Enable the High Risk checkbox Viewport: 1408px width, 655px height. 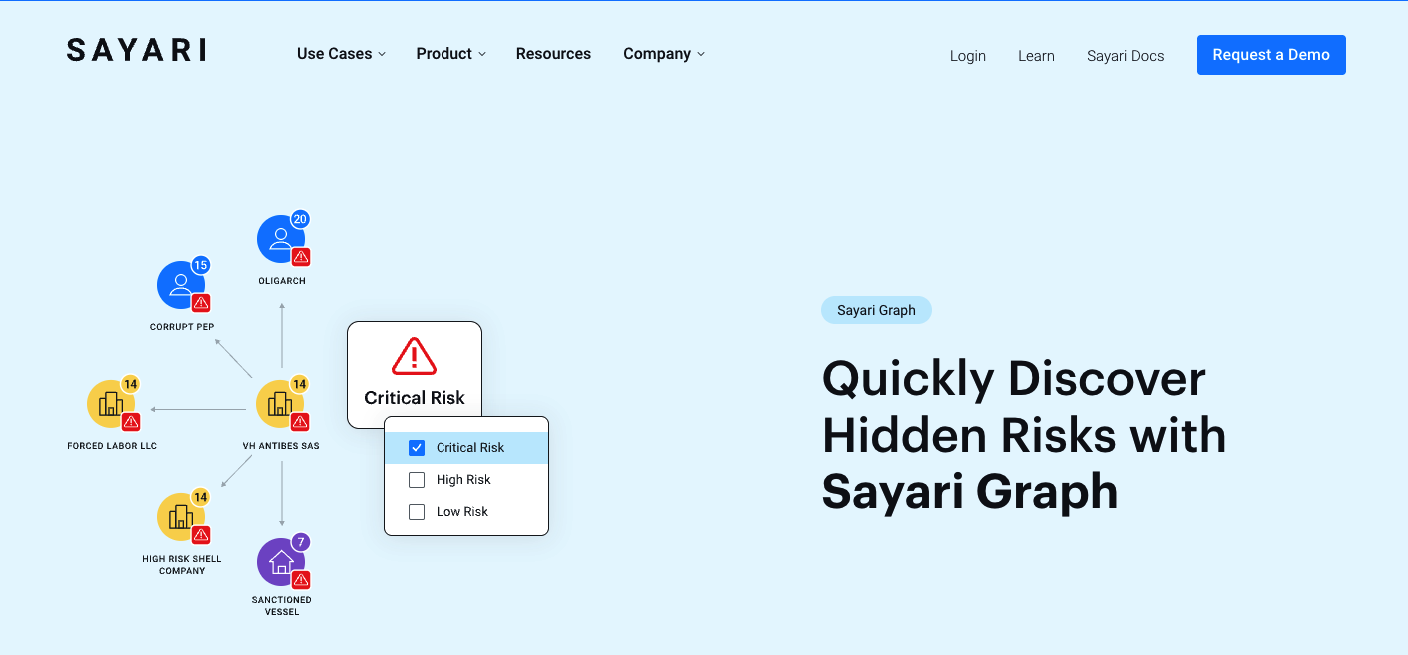(x=417, y=480)
